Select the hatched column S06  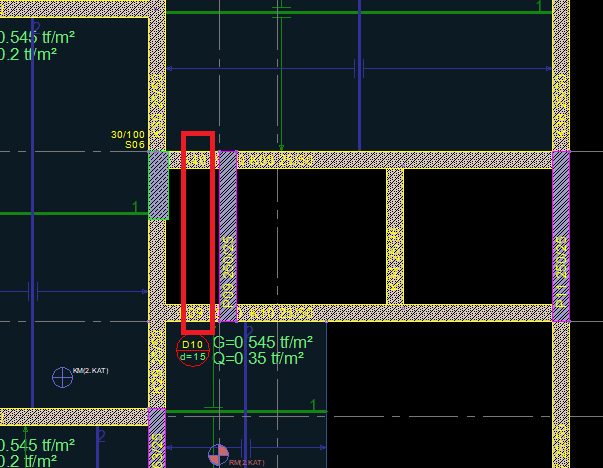(x=159, y=185)
